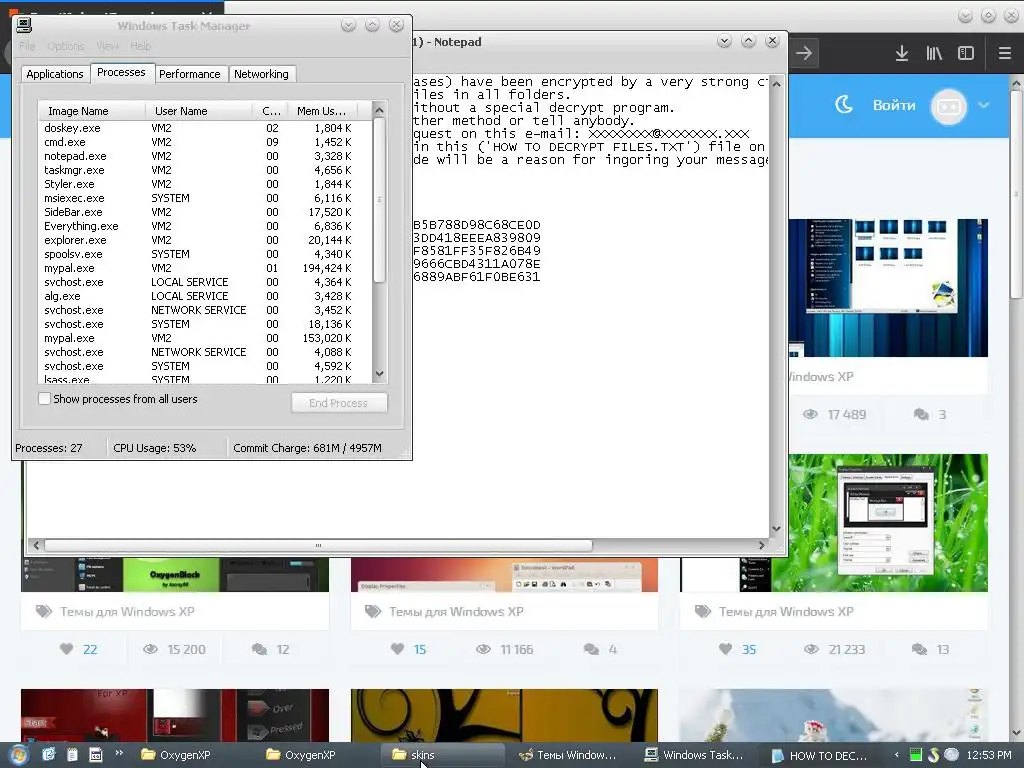Image resolution: width=1024 pixels, height=768 pixels.
Task: Click process list scroll up arrow
Action: pyautogui.click(x=379, y=110)
